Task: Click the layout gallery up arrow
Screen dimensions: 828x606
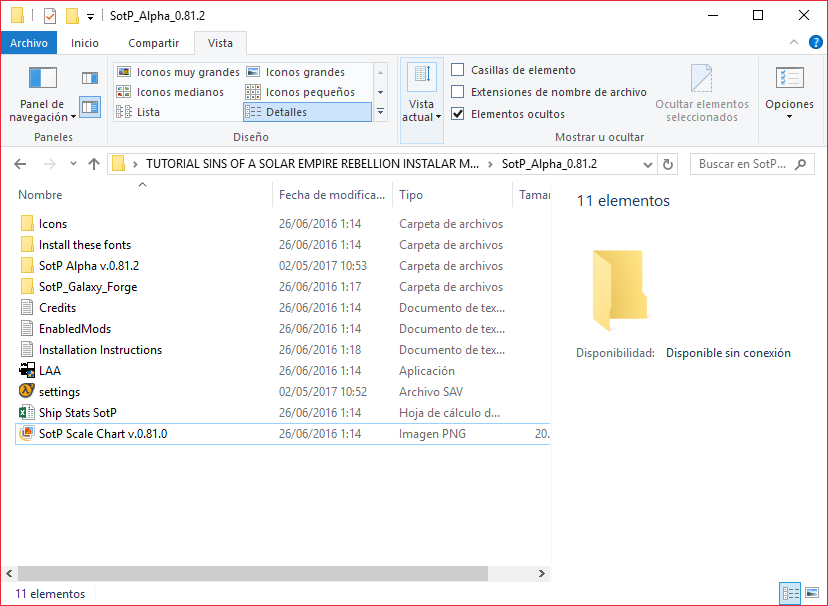Action: click(x=380, y=72)
